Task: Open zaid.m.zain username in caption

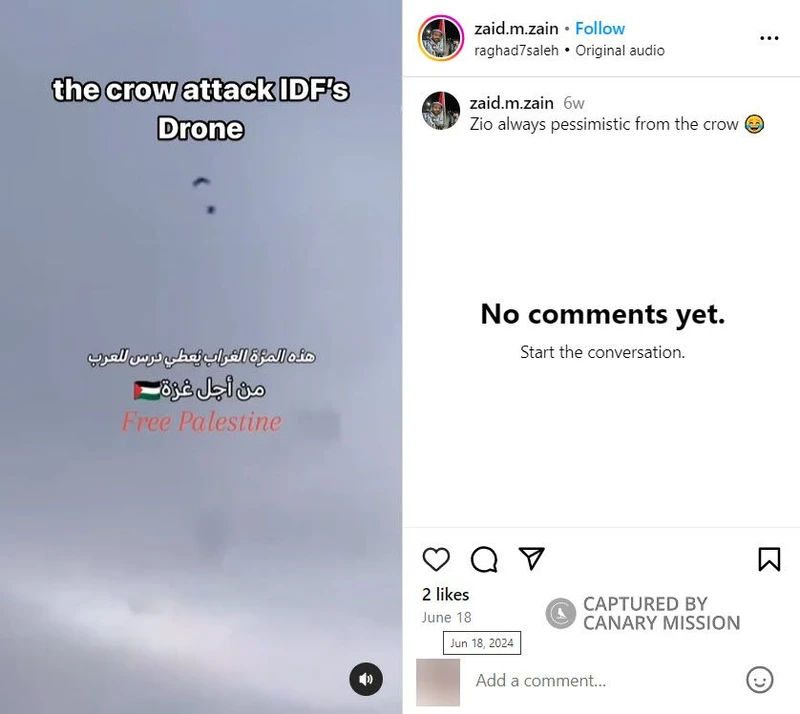Action: pyautogui.click(x=512, y=103)
